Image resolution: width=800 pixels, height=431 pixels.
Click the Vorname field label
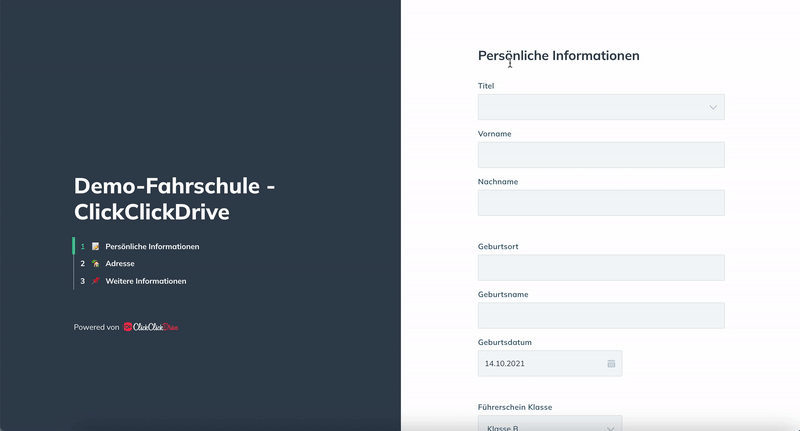pyautogui.click(x=494, y=134)
